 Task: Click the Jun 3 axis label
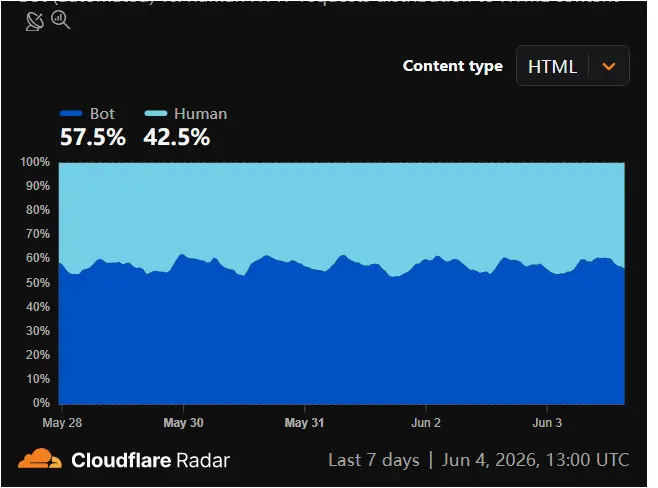coord(547,422)
